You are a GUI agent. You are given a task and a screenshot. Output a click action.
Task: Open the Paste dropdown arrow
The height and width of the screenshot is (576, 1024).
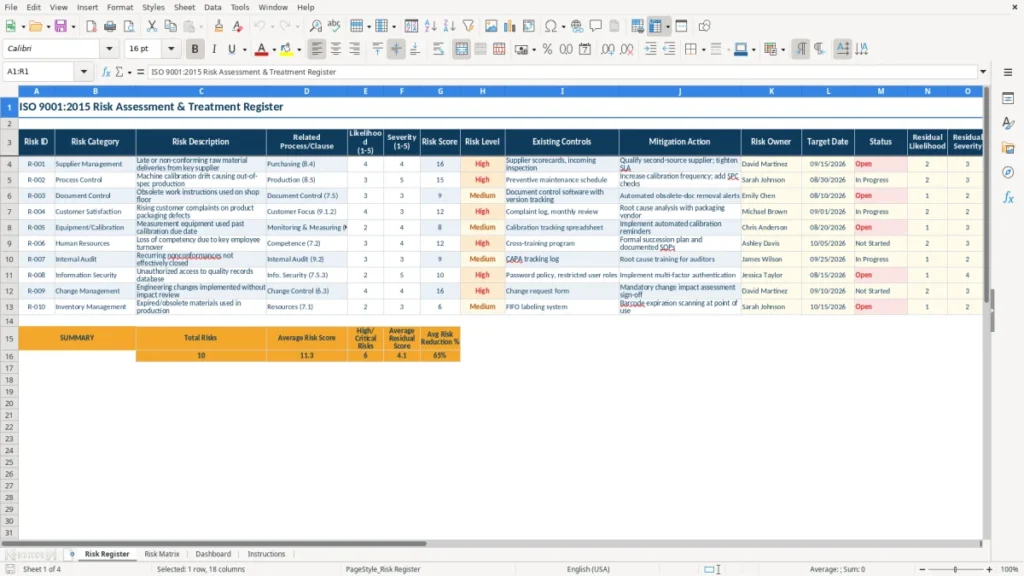[202, 26]
